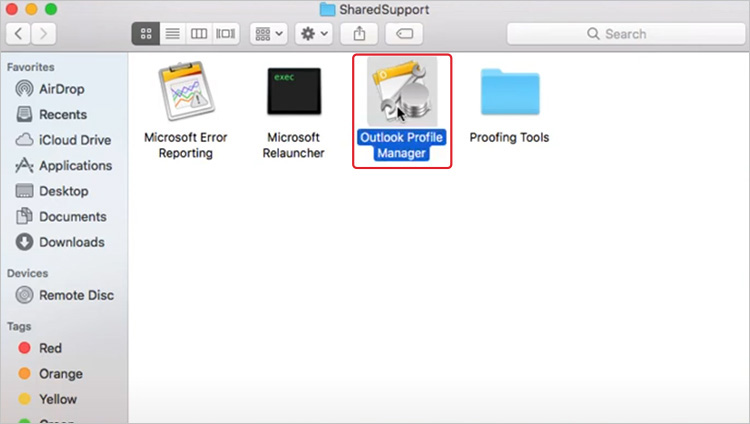The image size is (750, 424).
Task: Click the Devices section header
Action: [x=27, y=273]
